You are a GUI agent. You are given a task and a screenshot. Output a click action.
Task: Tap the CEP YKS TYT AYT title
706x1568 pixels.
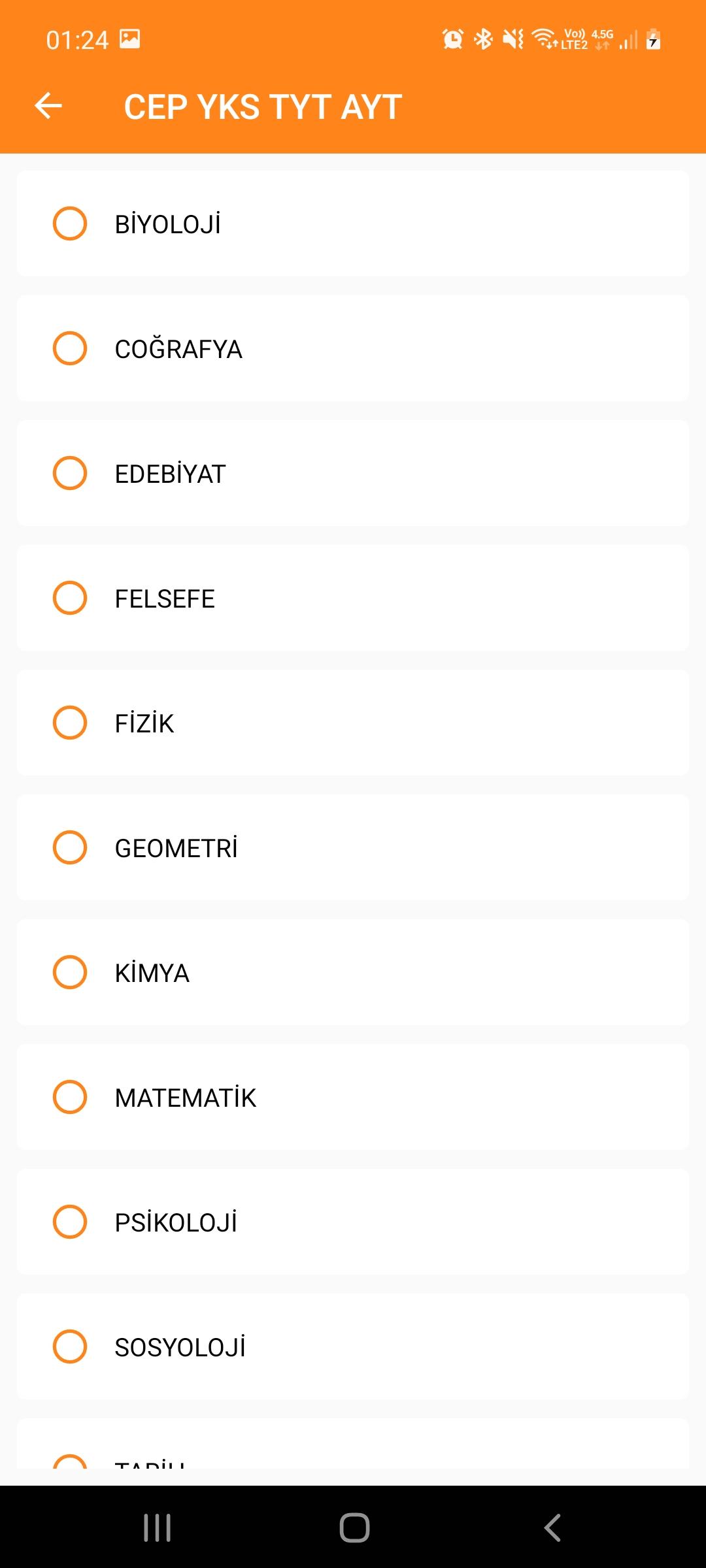(263, 106)
